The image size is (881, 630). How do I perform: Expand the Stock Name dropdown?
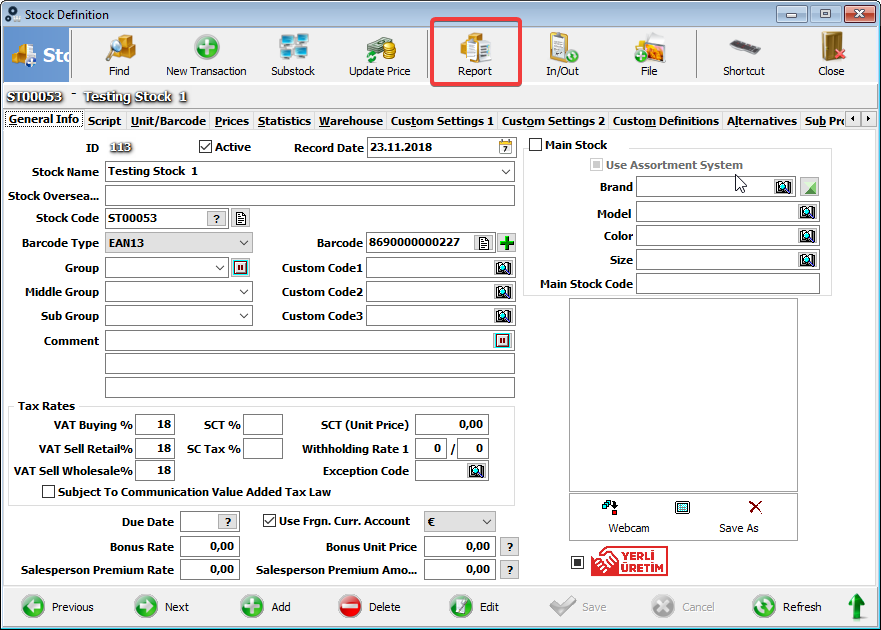(506, 171)
